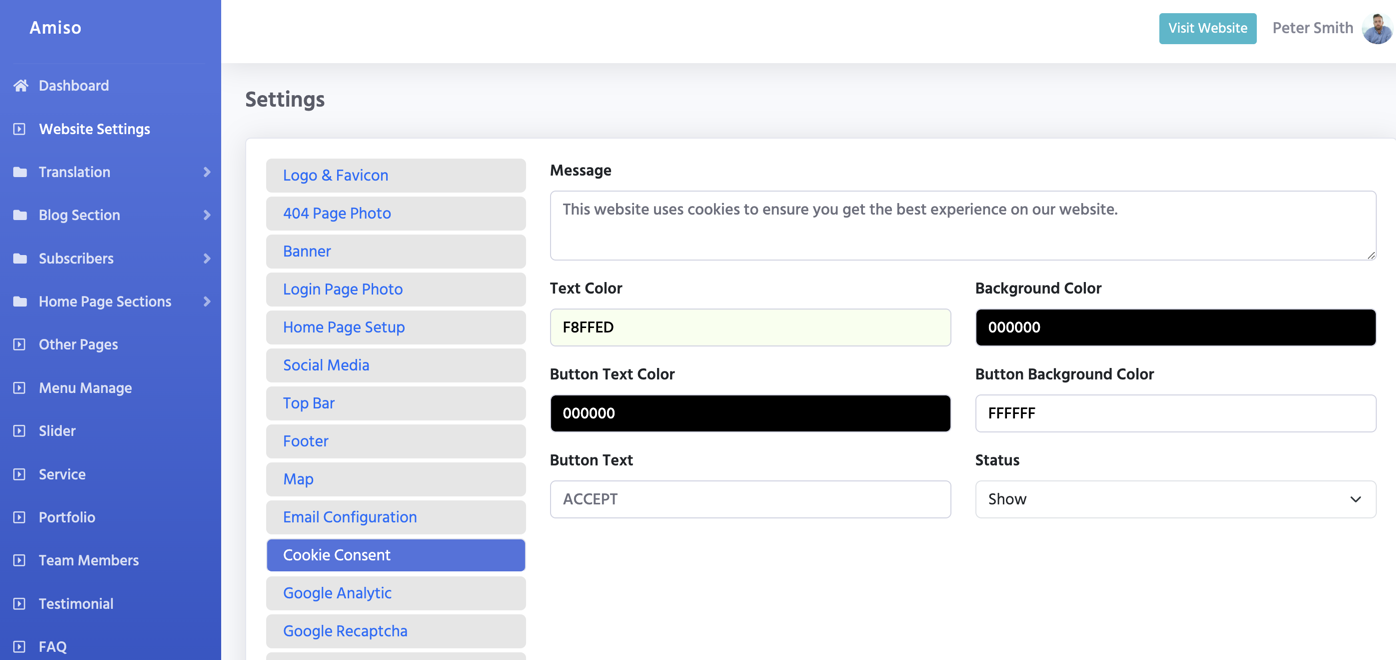The image size is (1396, 660).
Task: Select the Logo & Favicon tab
Action: [x=395, y=175]
